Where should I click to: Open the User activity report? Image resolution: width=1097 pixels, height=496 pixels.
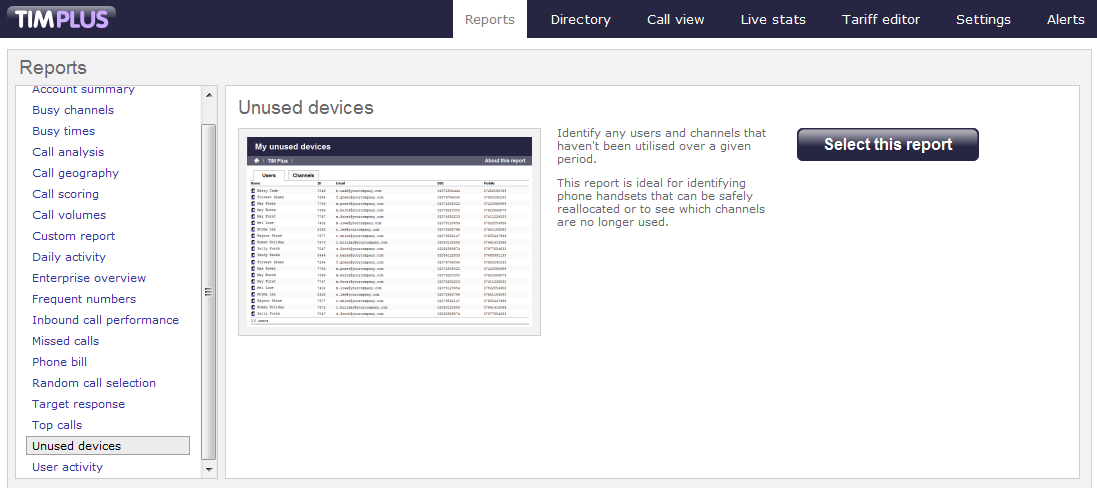[67, 467]
